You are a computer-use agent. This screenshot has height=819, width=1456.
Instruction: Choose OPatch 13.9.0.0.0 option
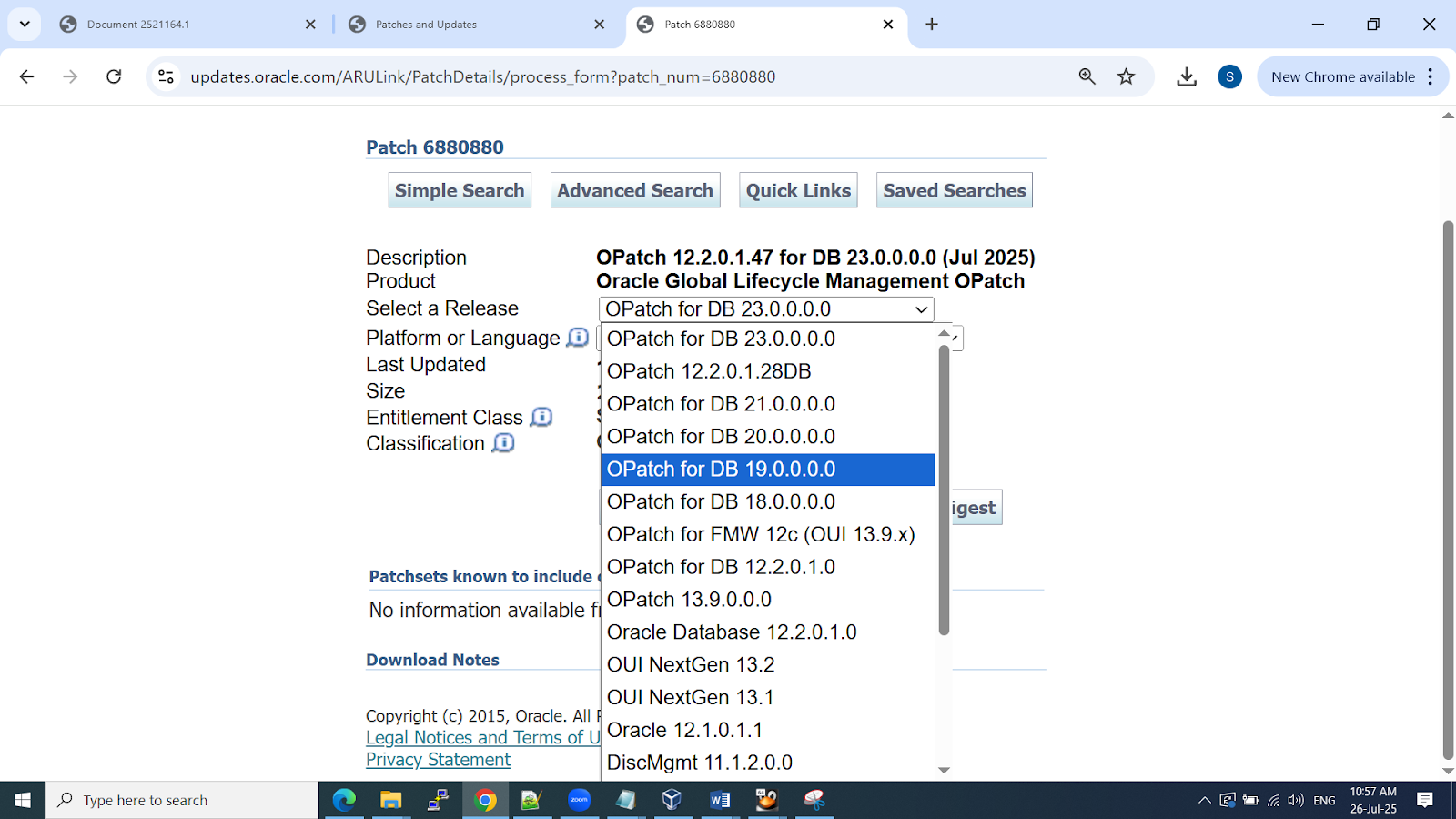tap(768, 600)
